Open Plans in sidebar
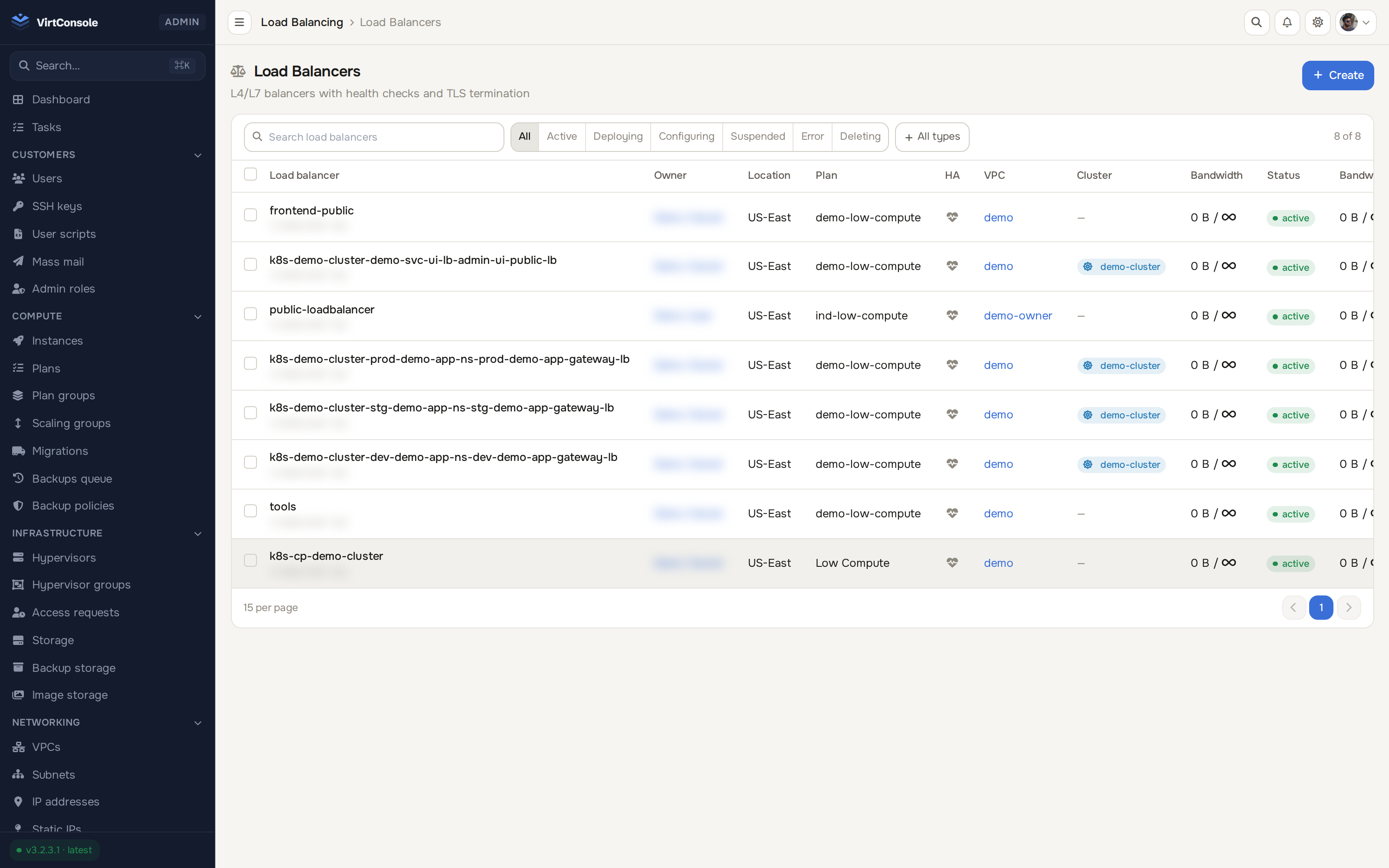 (107, 368)
